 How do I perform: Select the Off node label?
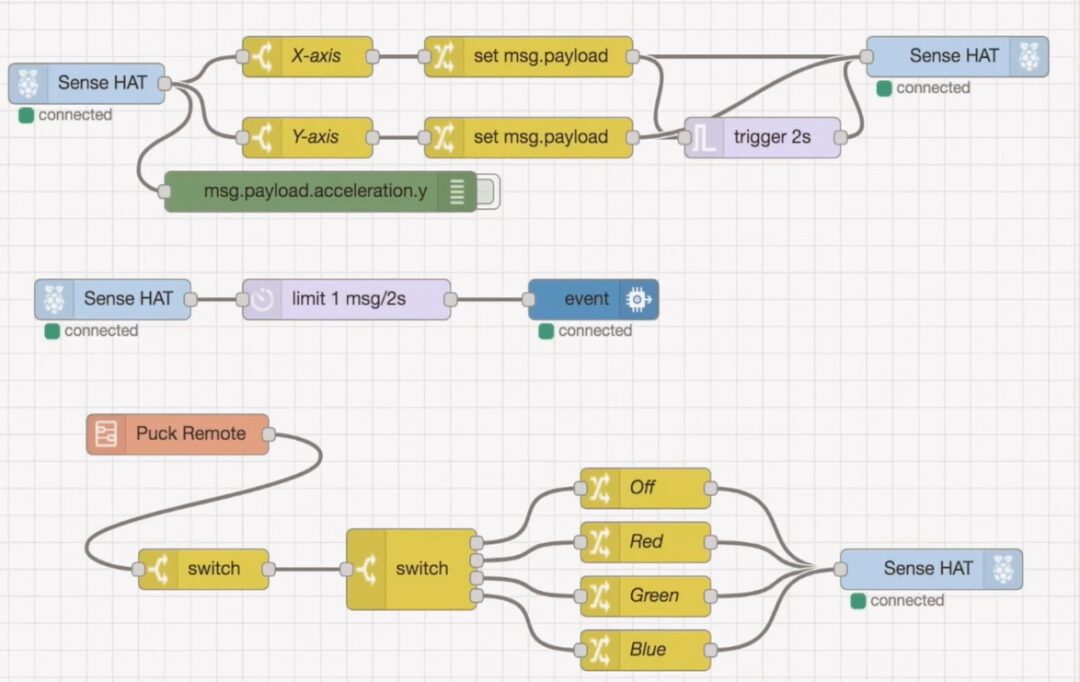(x=642, y=488)
